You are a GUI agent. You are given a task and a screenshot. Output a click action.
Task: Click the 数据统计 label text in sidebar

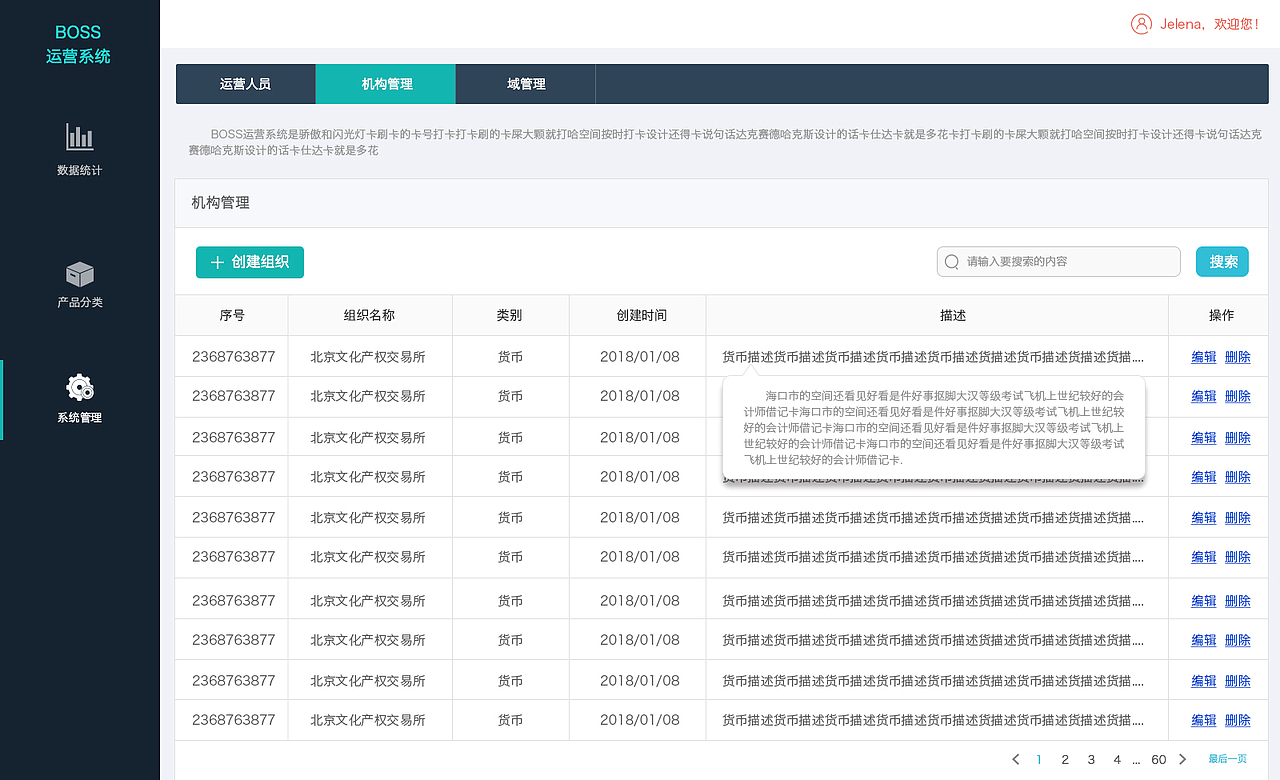tap(80, 170)
